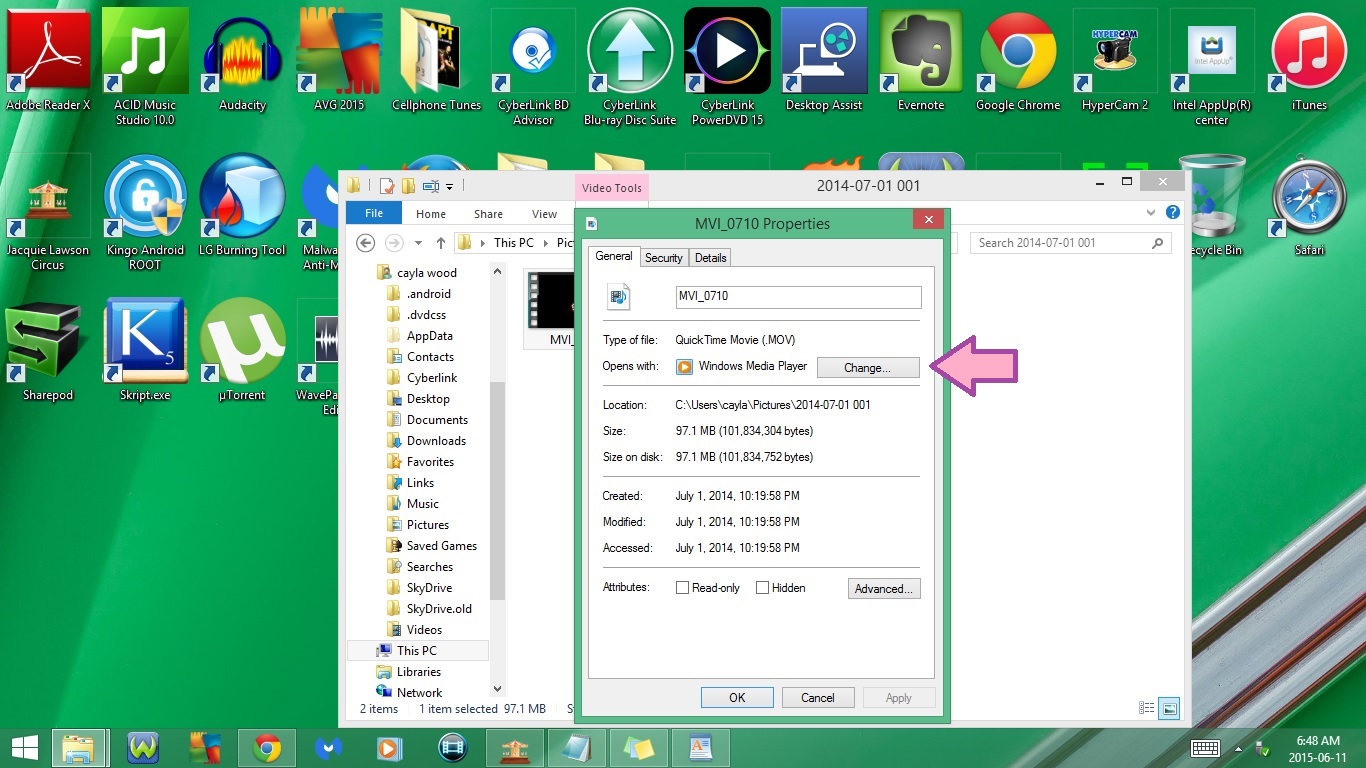This screenshot has width=1366, height=768.
Task: Select the Downloads folder in tree
Action: (x=436, y=441)
